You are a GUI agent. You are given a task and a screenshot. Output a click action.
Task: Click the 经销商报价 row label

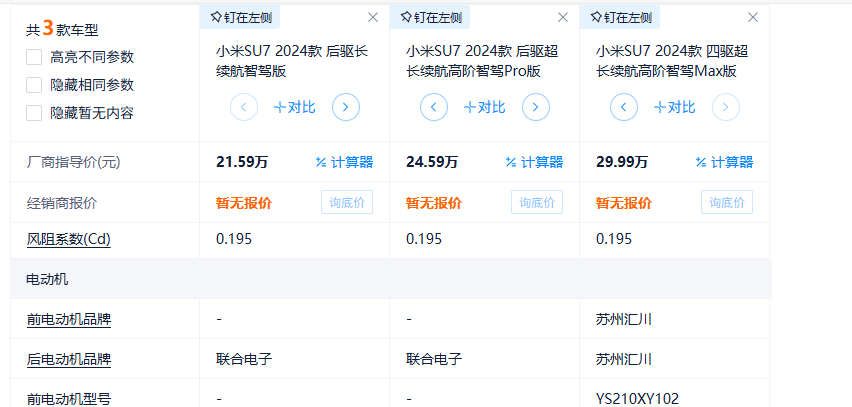61,203
